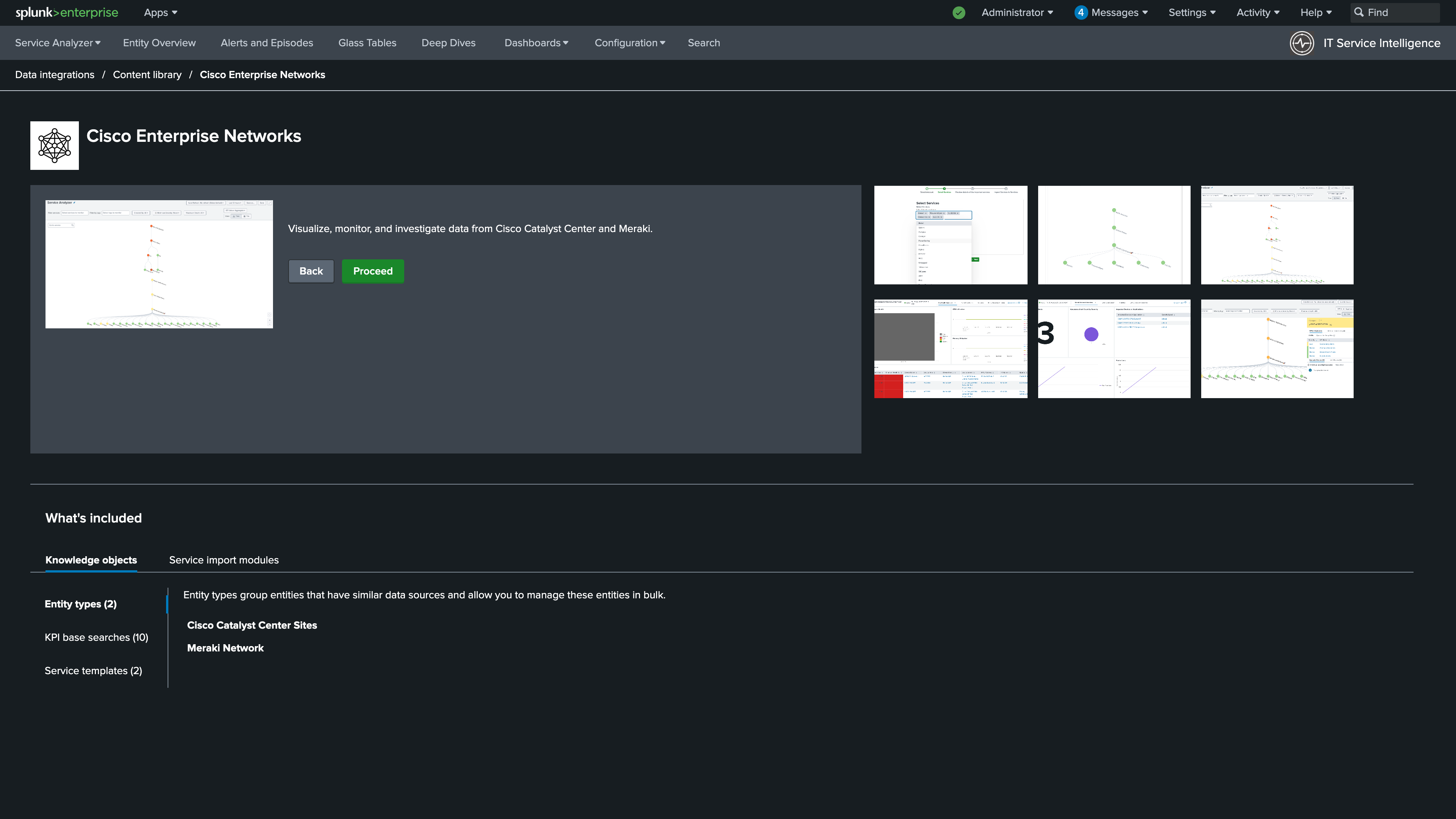Switch to the Knowledge objects tab
This screenshot has height=819, width=1456.
click(91, 560)
